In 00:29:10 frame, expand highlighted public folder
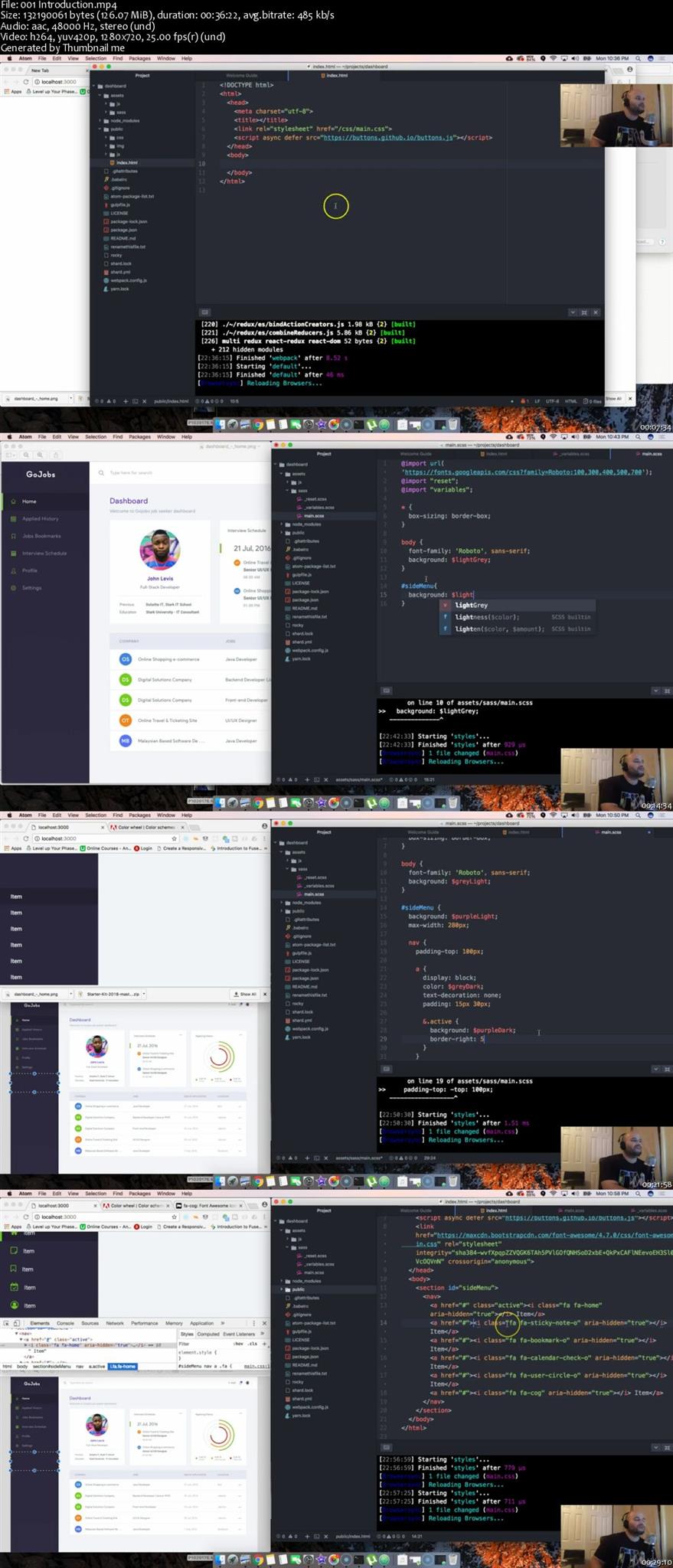The image size is (673, 1568). (281, 1289)
